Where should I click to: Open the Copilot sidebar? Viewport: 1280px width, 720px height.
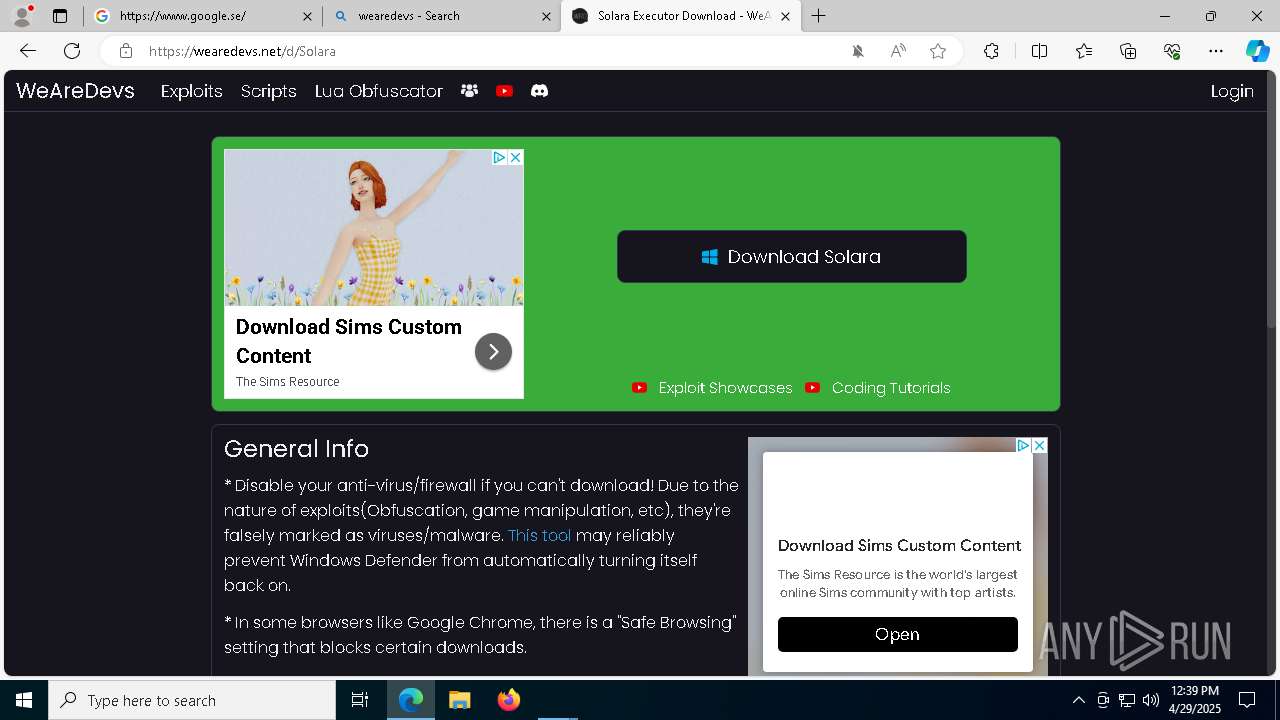coord(1257,51)
